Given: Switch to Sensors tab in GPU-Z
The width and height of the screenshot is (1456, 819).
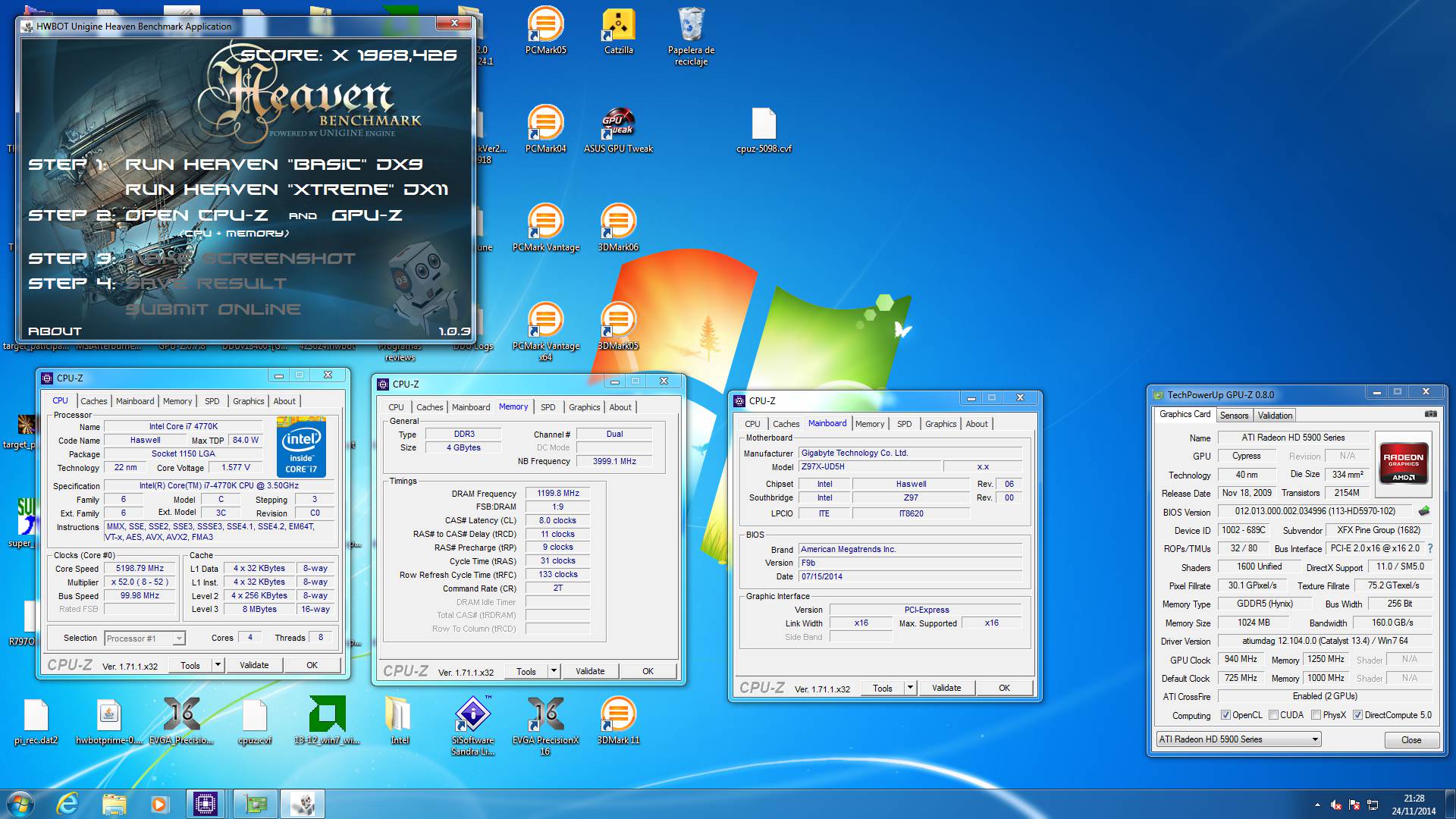Looking at the screenshot, I should pos(1234,416).
